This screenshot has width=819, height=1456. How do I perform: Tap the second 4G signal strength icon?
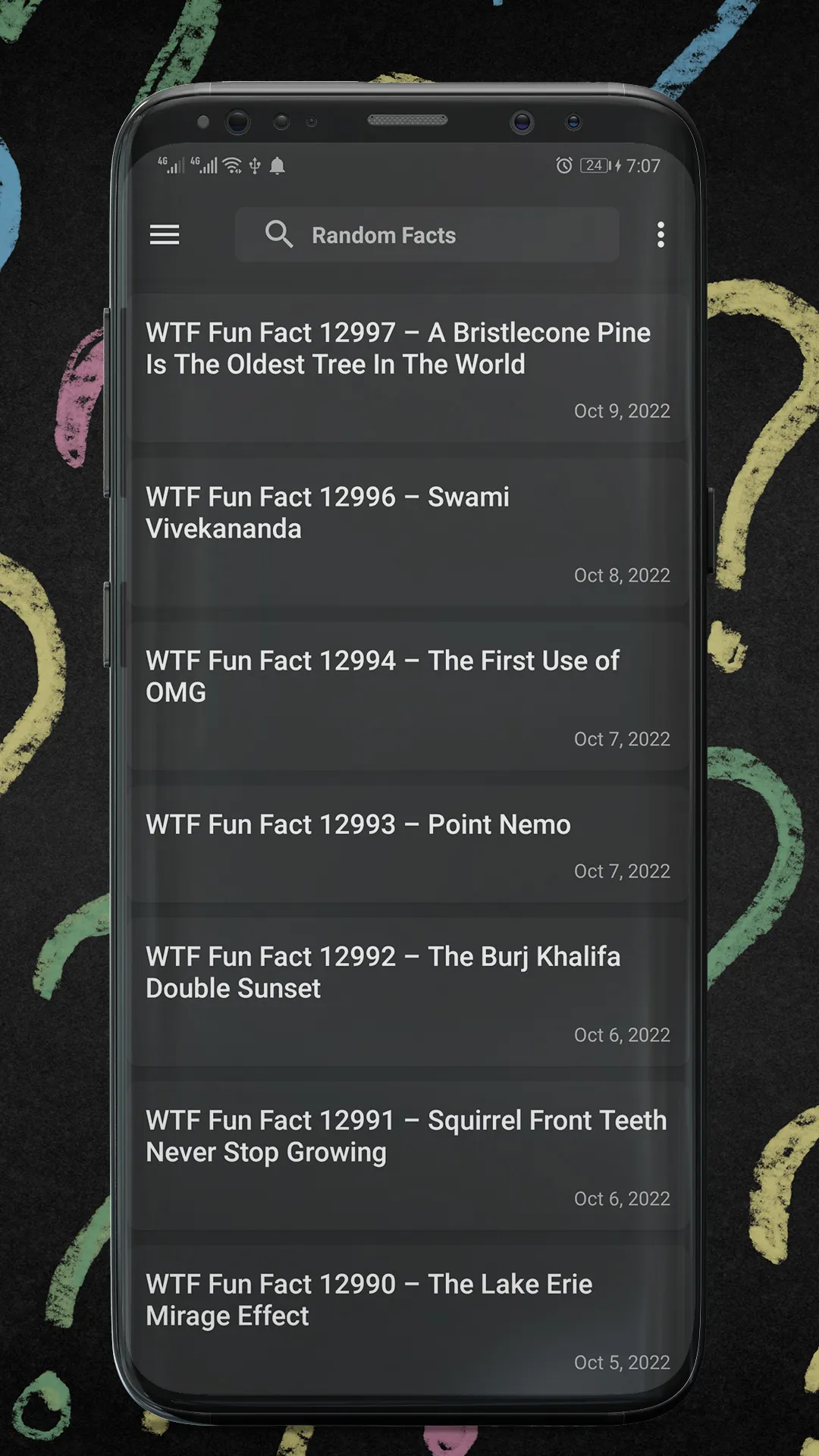pos(203,165)
